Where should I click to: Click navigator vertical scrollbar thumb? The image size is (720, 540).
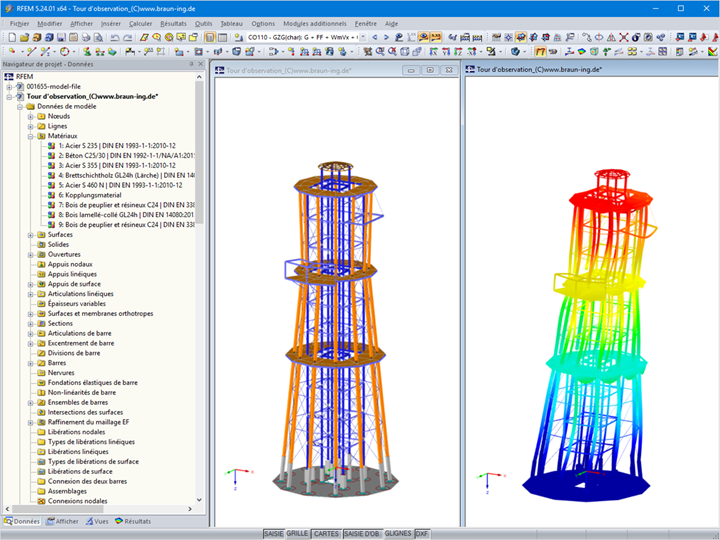click(199, 154)
